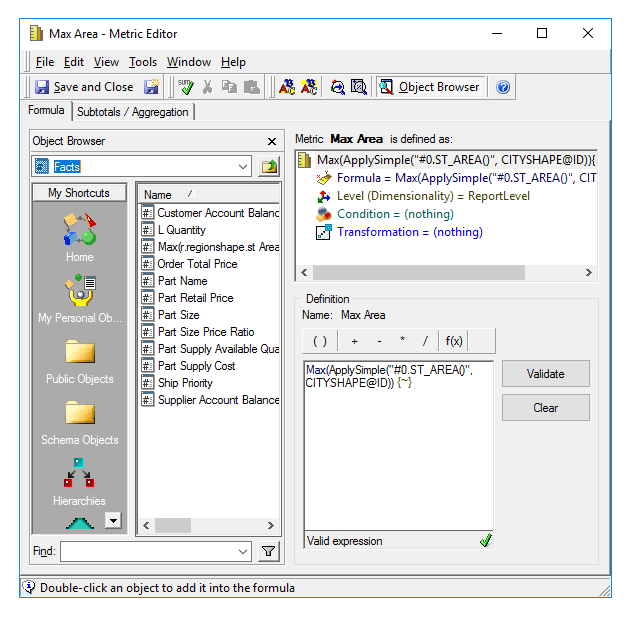The width and height of the screenshot is (631, 625).
Task: Select the Formula row in metric definition
Action: pyautogui.click(x=456, y=178)
